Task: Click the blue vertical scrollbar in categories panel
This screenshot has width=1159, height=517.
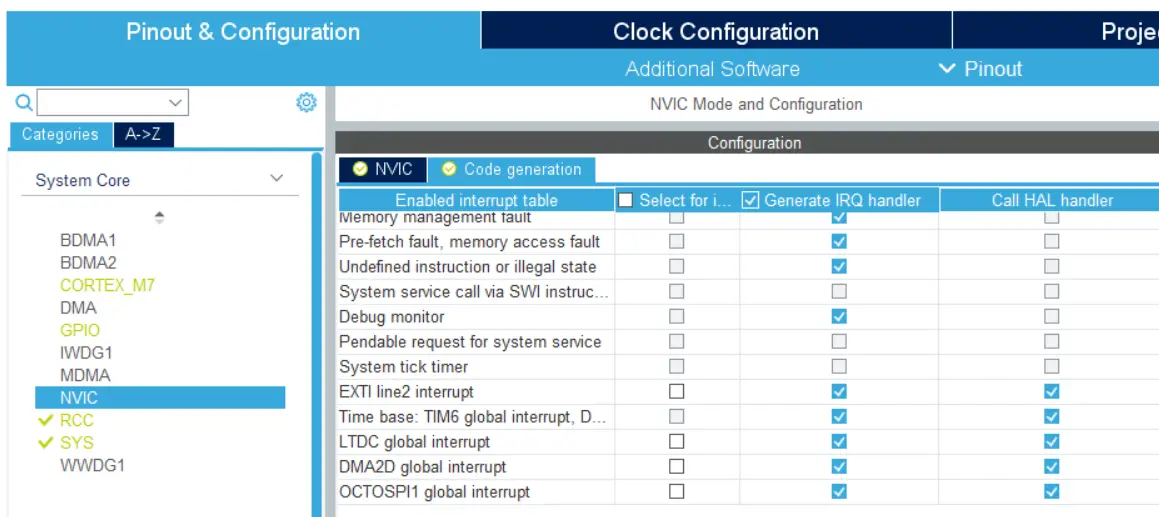Action: coord(317,330)
